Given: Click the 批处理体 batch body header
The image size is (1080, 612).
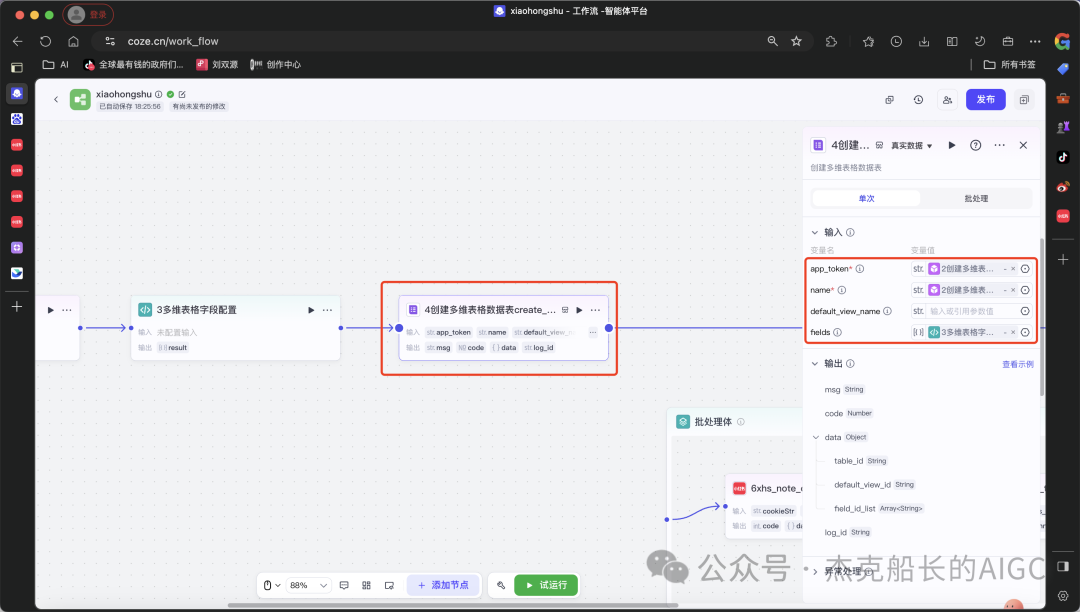Looking at the screenshot, I should pyautogui.click(x=713, y=422).
